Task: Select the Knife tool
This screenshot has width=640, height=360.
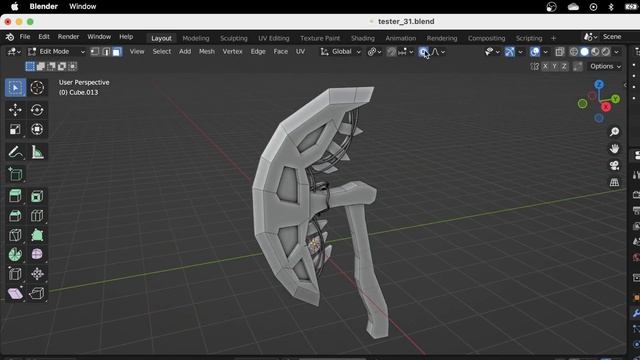Action: click(16, 235)
